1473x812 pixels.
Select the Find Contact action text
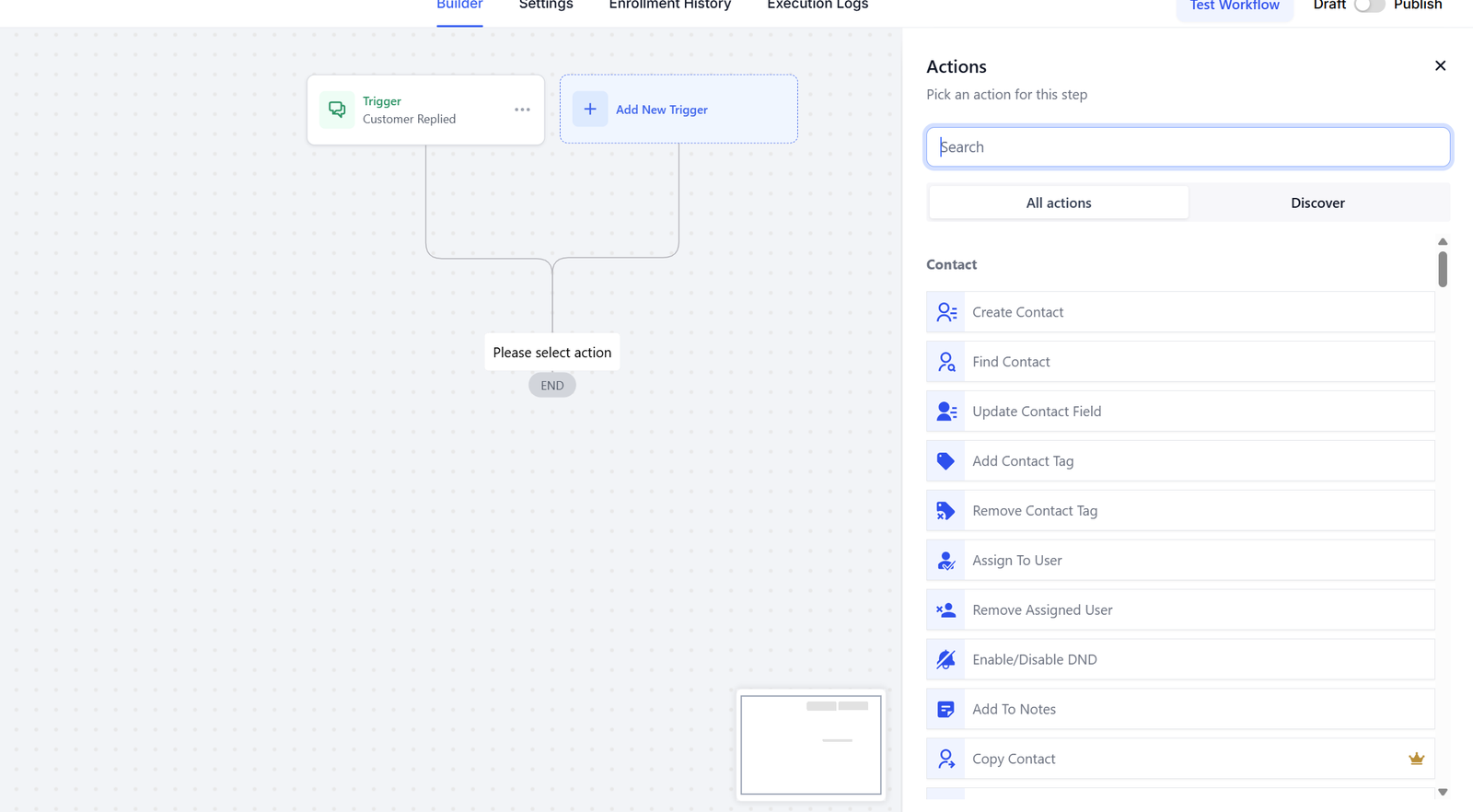[1011, 362]
